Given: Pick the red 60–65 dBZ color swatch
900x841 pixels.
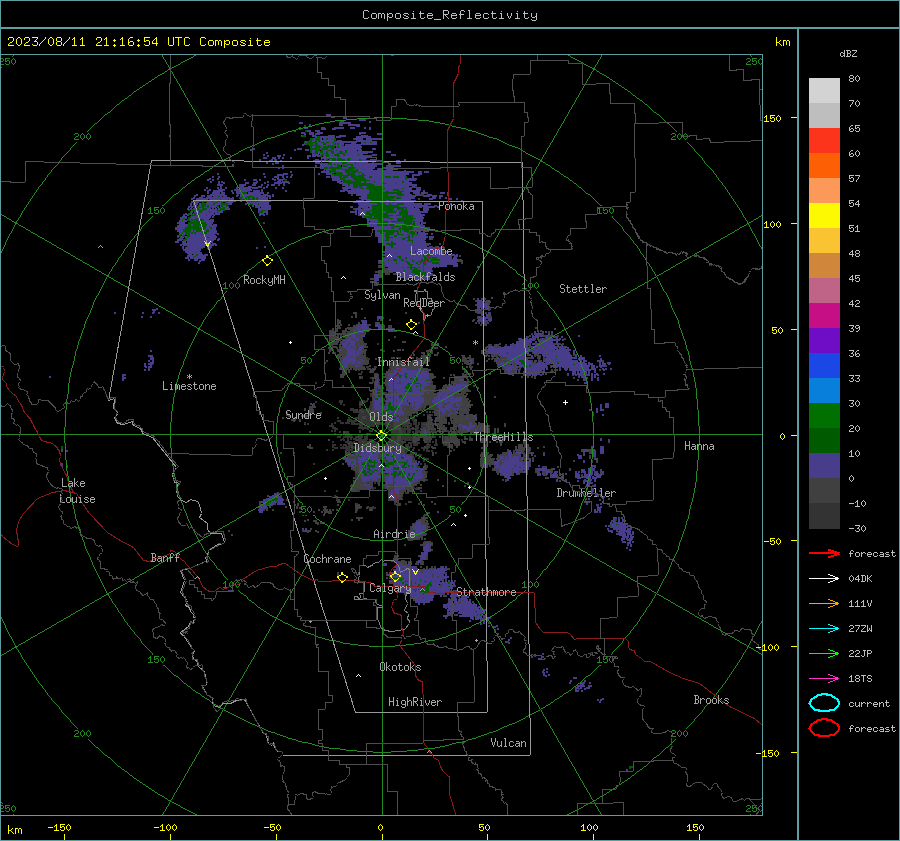Looking at the screenshot, I should (x=824, y=141).
